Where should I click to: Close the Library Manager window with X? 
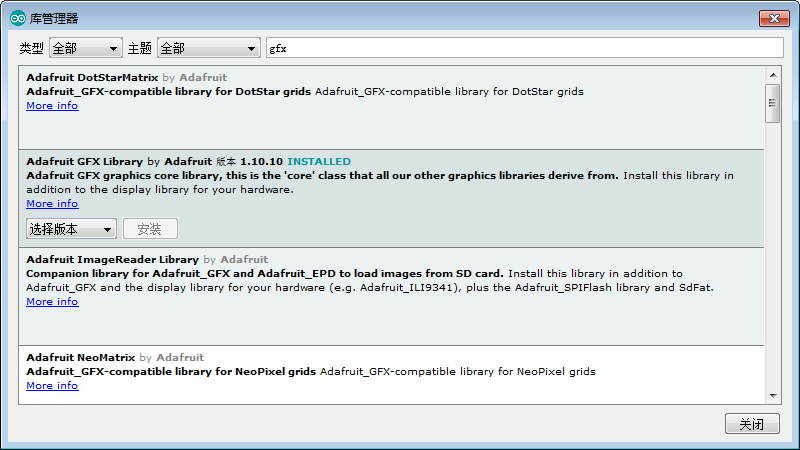[x=774, y=18]
